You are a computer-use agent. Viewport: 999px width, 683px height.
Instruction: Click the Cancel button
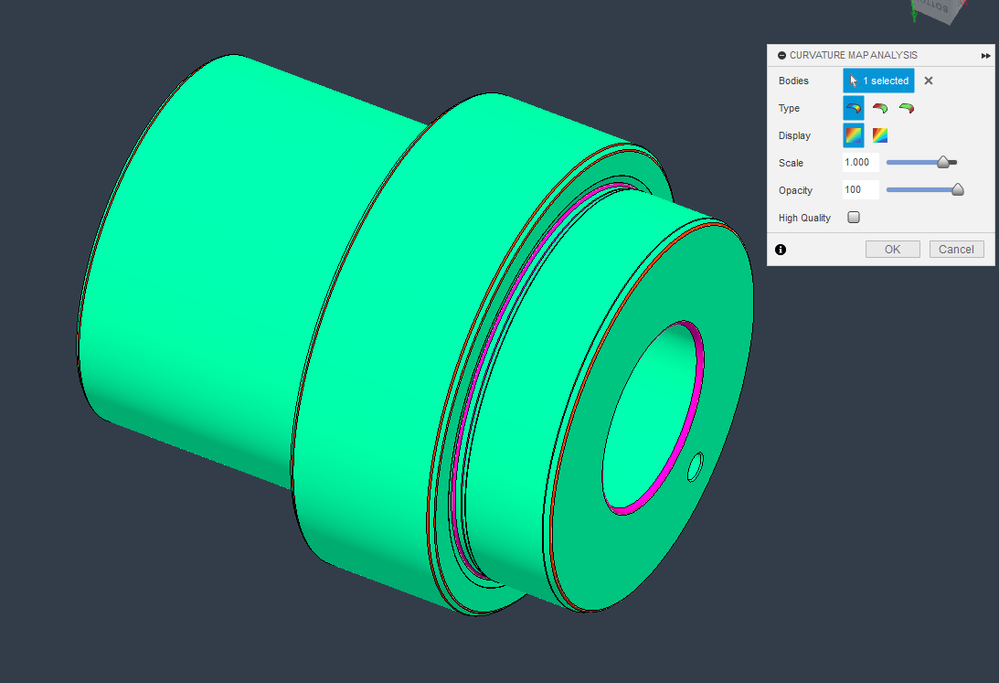(x=956, y=249)
